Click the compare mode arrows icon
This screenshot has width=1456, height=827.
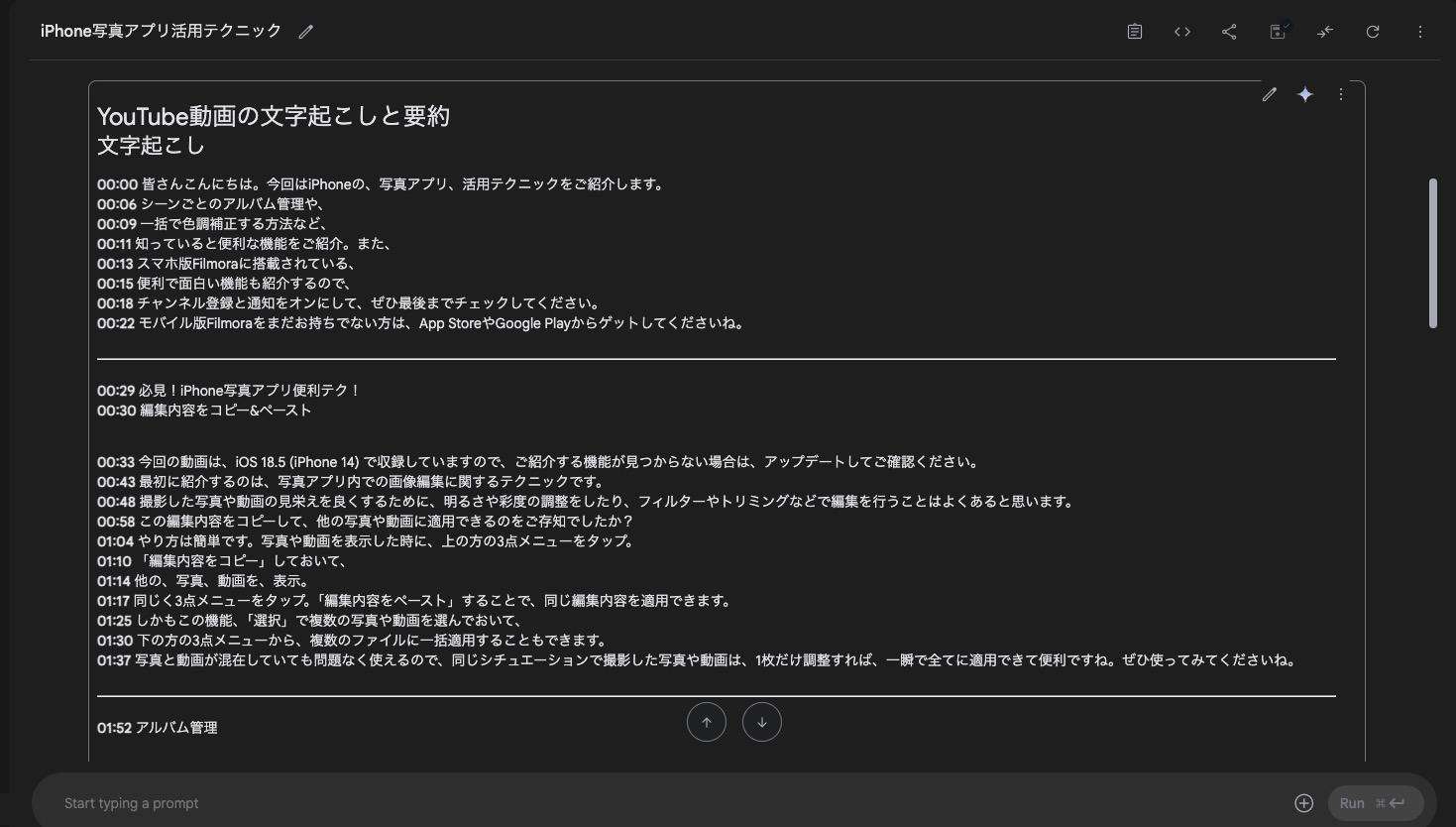point(1325,32)
